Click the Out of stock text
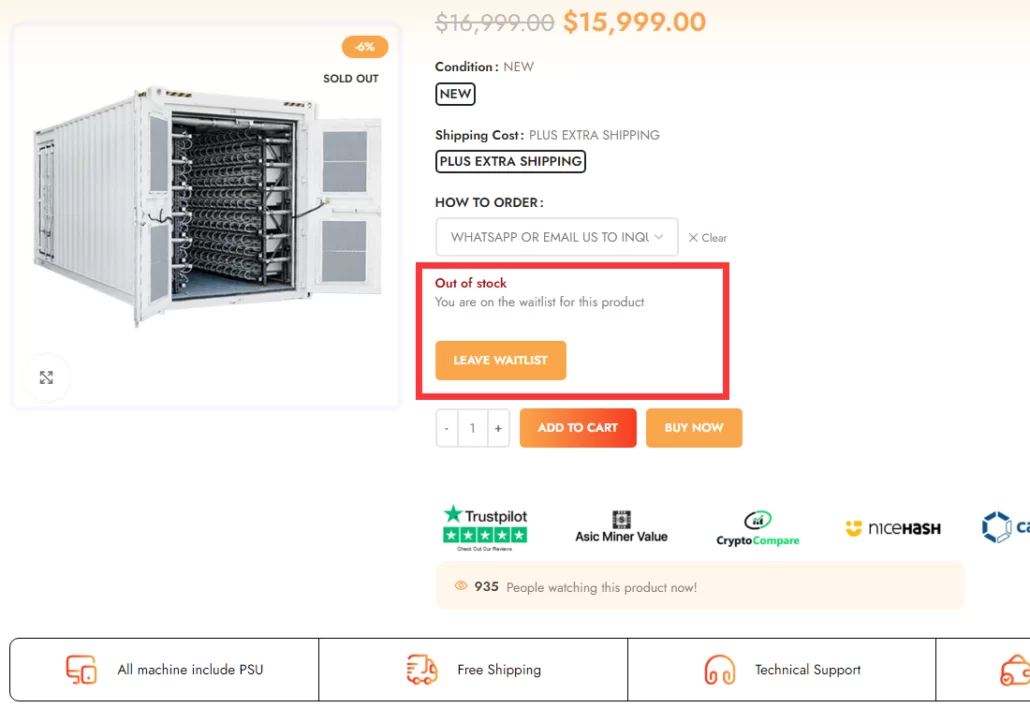 click(x=471, y=283)
